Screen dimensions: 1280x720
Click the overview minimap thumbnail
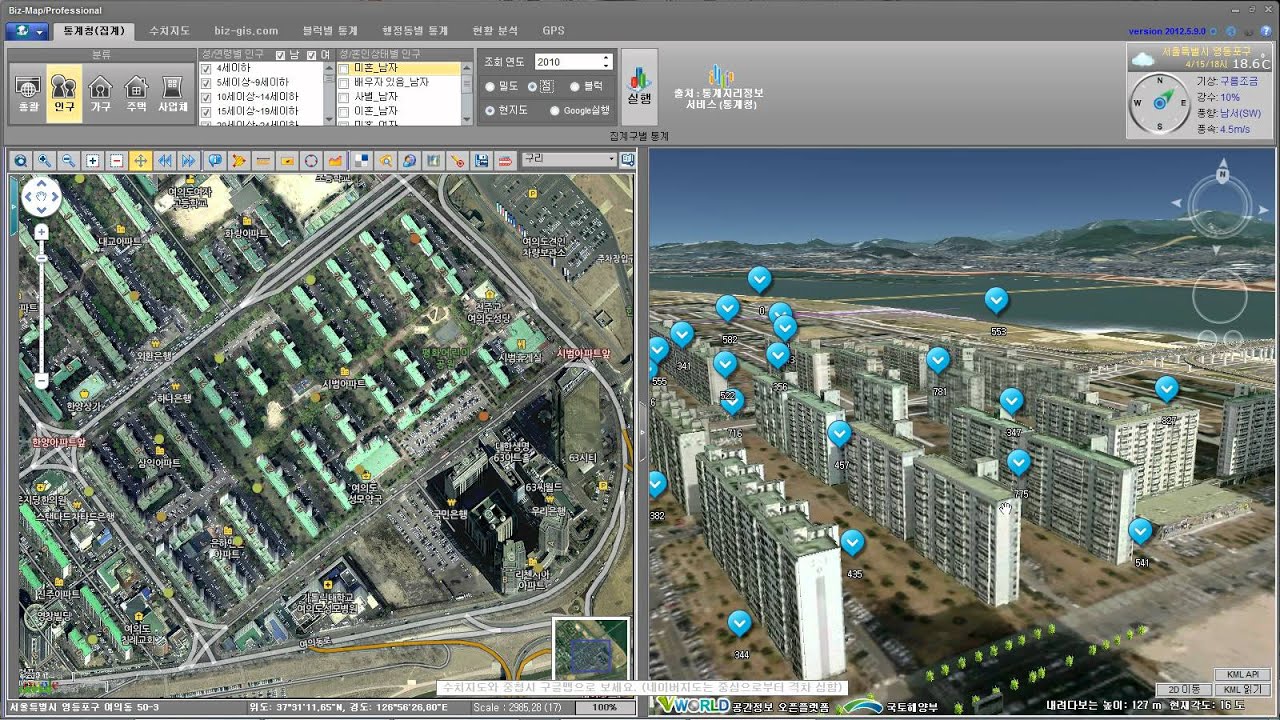(x=590, y=654)
